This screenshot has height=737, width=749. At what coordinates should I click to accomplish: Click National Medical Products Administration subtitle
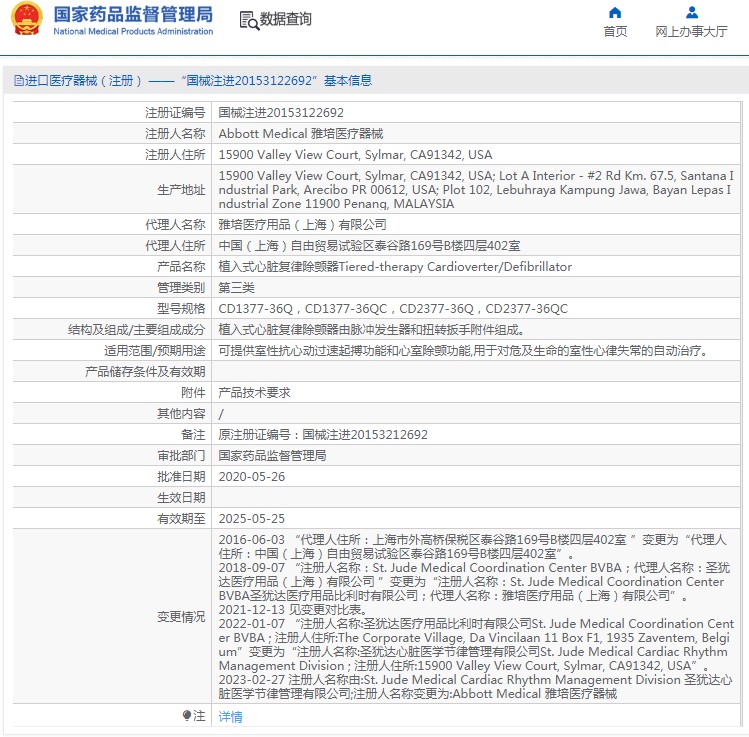click(x=133, y=32)
